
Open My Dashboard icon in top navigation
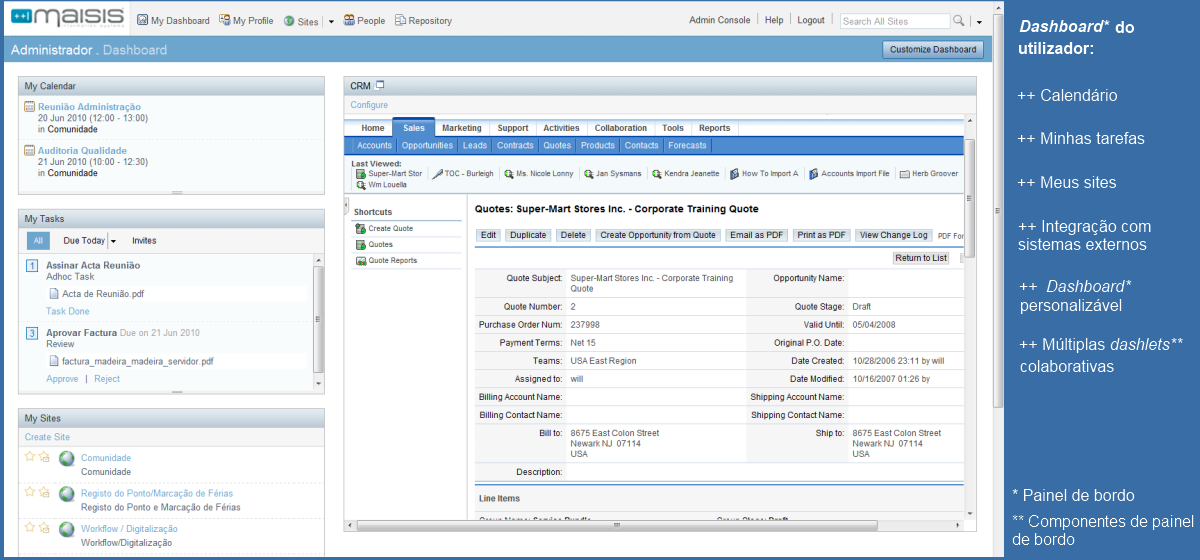(x=142, y=20)
